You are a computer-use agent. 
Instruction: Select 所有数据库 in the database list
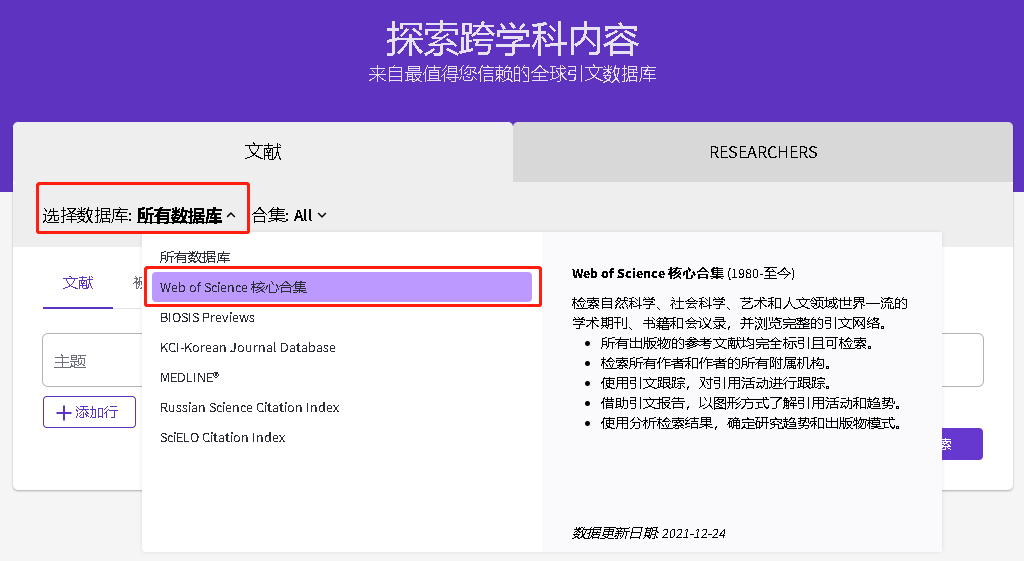(x=195, y=257)
